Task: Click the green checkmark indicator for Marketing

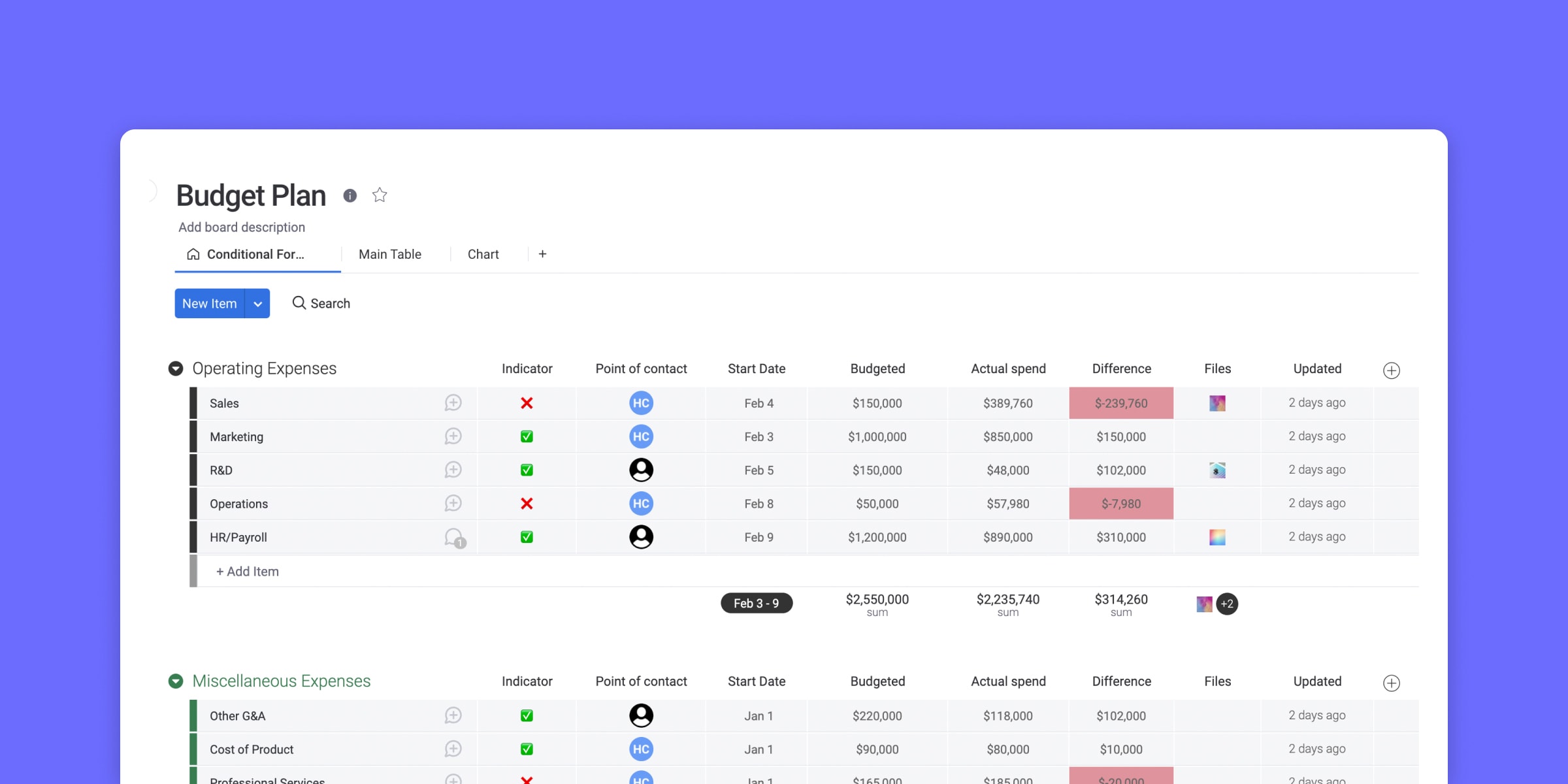Action: pos(526,436)
